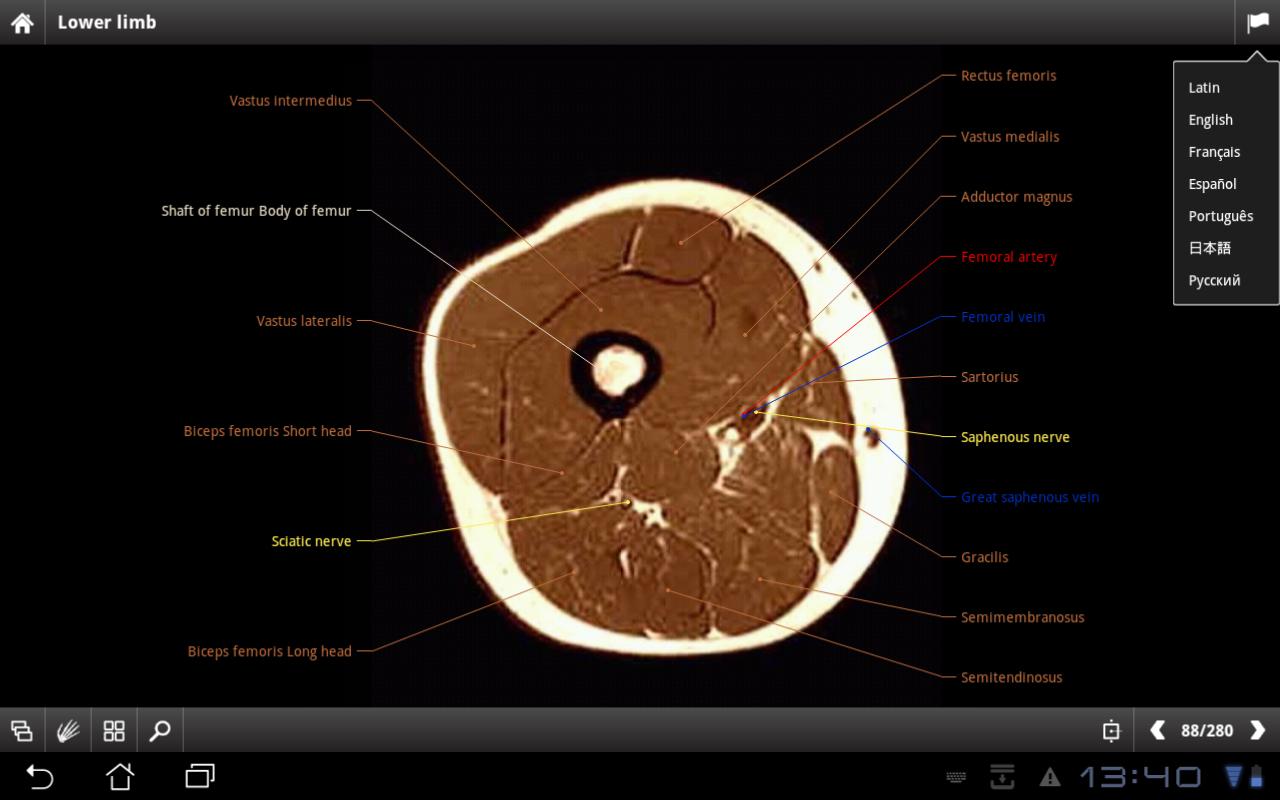Select the Gracilis muscle label
Viewport: 1280px width, 800px height.
[984, 557]
